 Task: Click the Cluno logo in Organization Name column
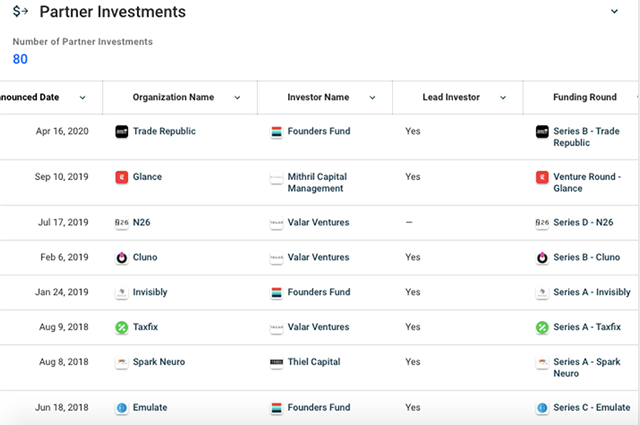coord(122,258)
